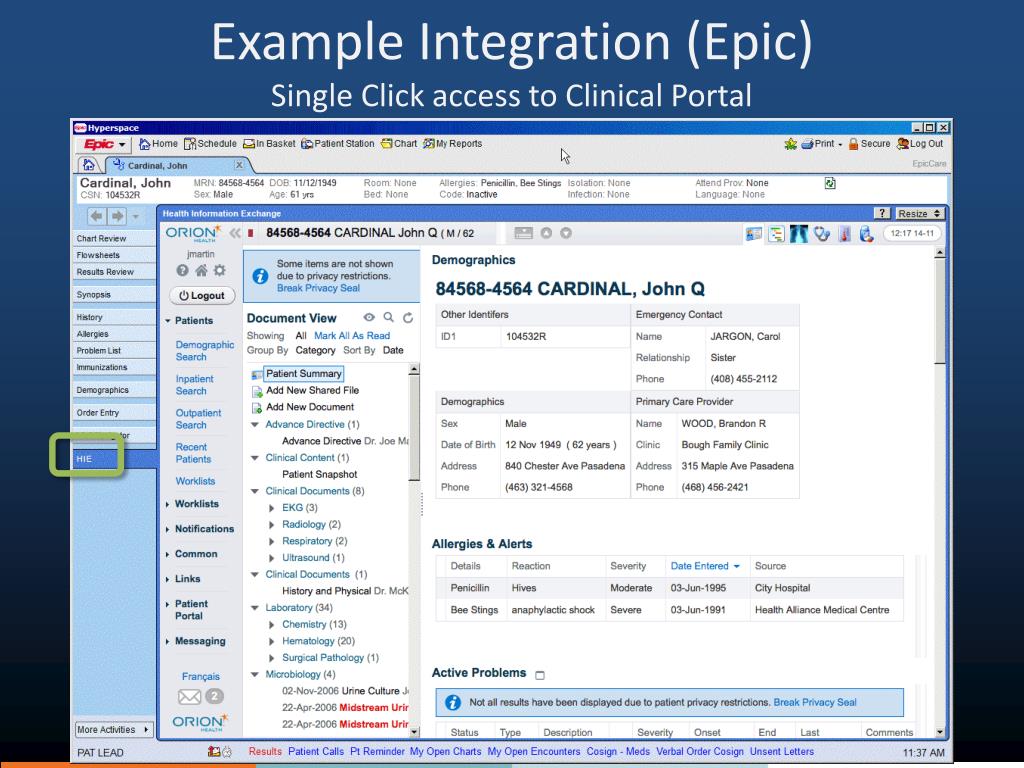Open Order Entry activity
Image resolution: width=1024 pixels, height=768 pixels.
pos(114,413)
